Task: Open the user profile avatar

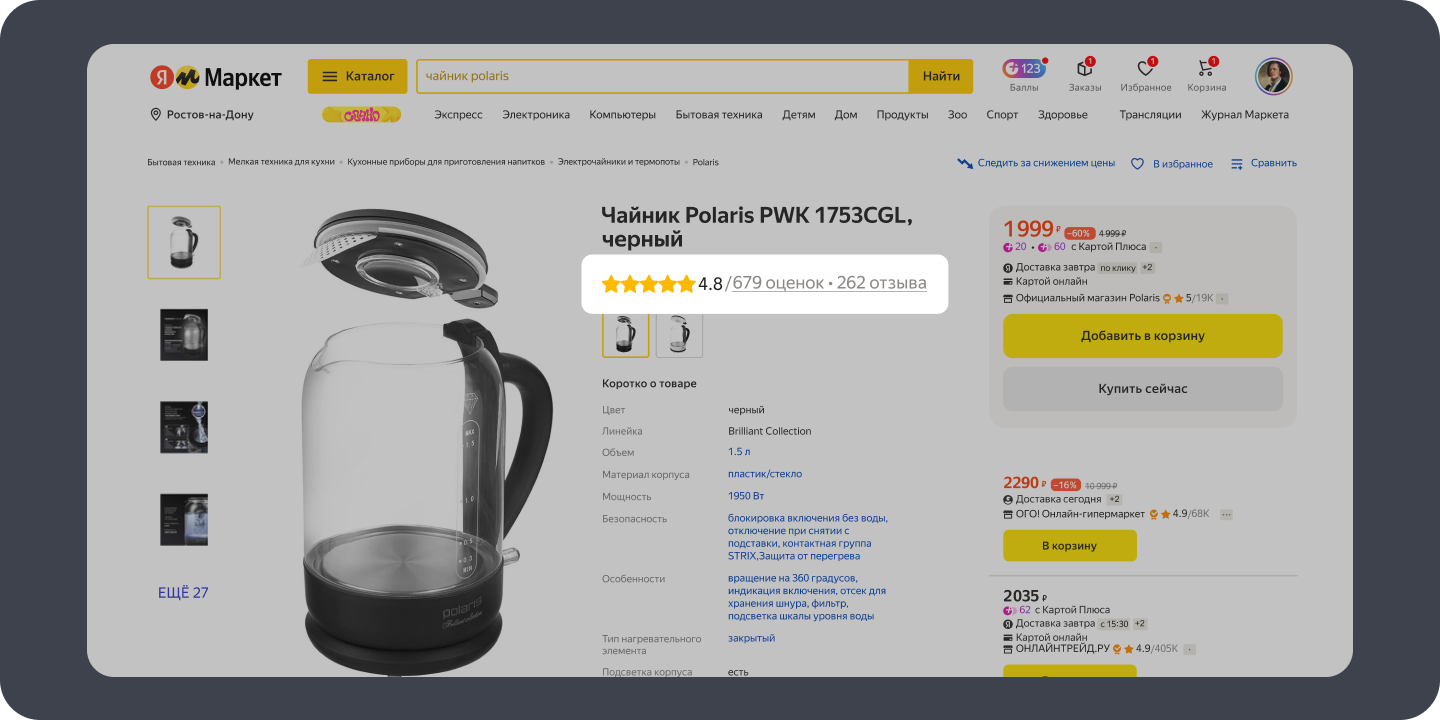Action: pyautogui.click(x=1273, y=76)
